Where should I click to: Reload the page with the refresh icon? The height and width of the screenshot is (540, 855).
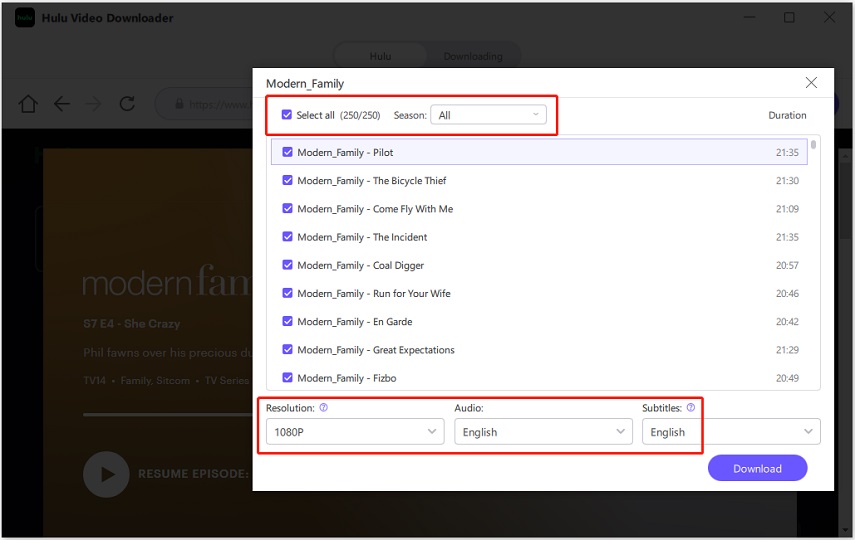(x=127, y=103)
